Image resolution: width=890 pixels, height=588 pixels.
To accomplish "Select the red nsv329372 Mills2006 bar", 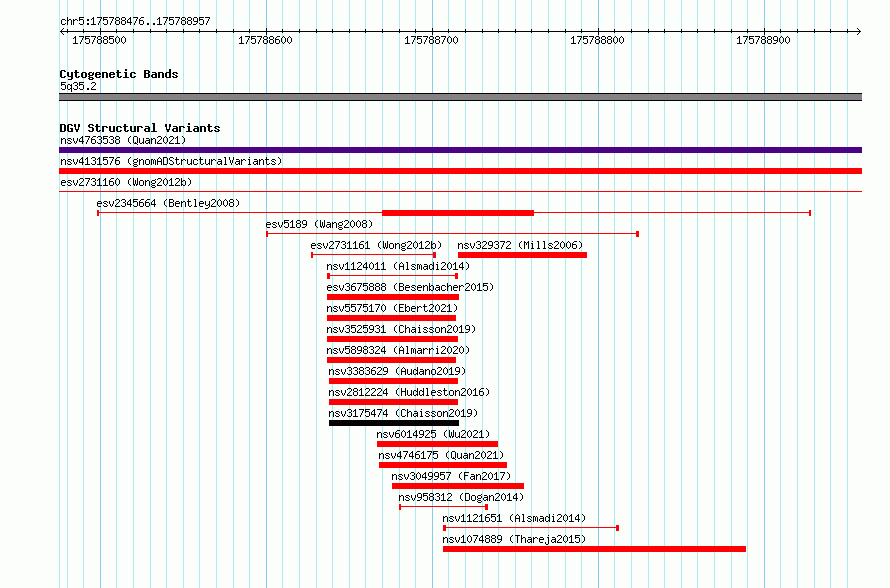I will [522, 255].
